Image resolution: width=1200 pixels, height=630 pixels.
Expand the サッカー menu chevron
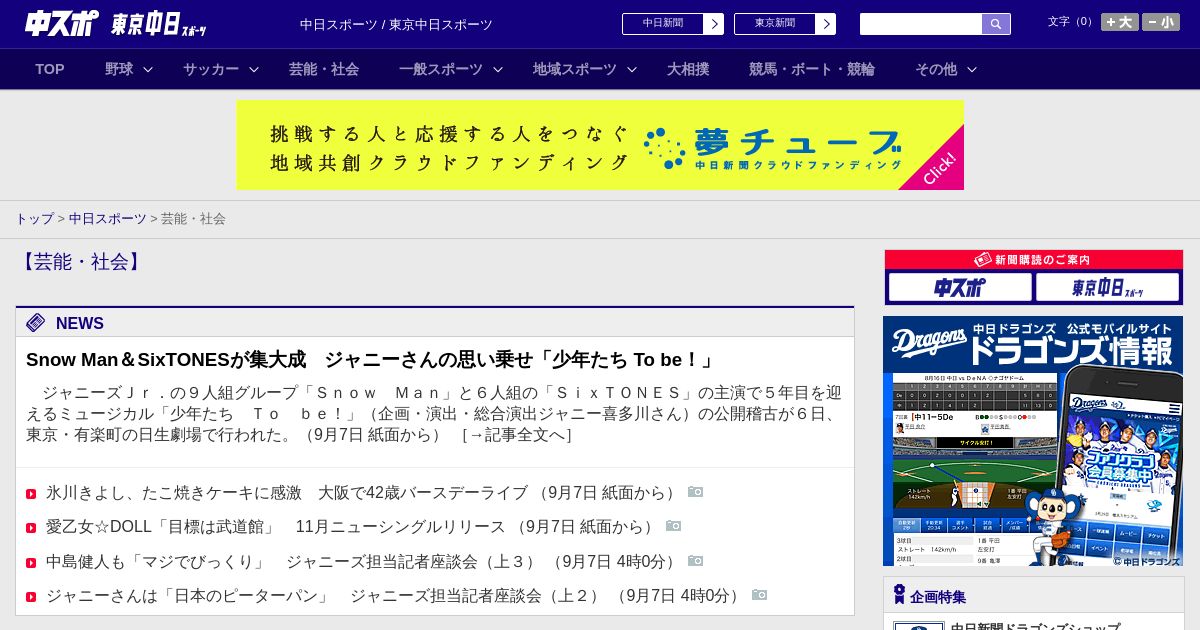point(254,69)
